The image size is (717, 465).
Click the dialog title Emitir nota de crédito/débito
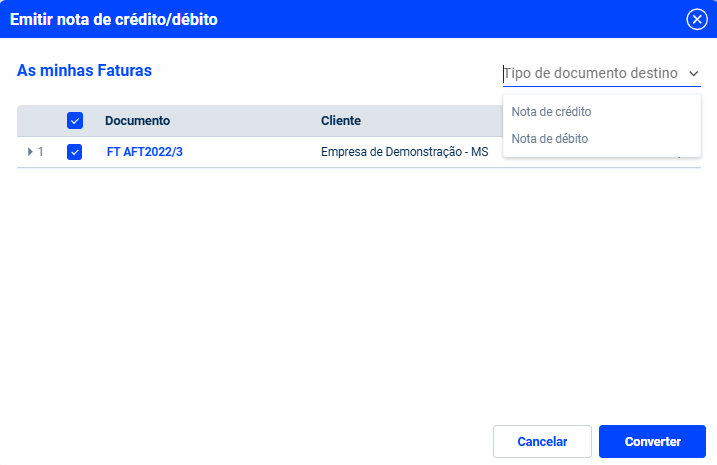(114, 19)
